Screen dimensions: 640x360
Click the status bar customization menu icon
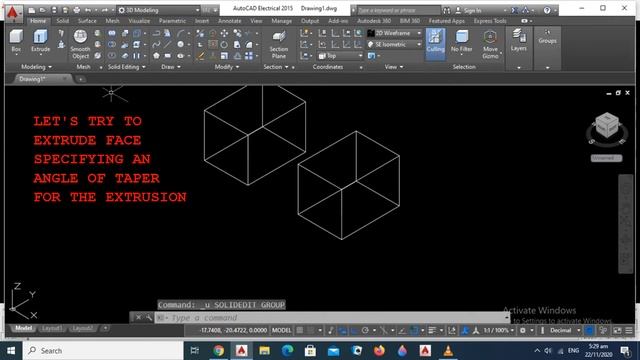click(629, 330)
